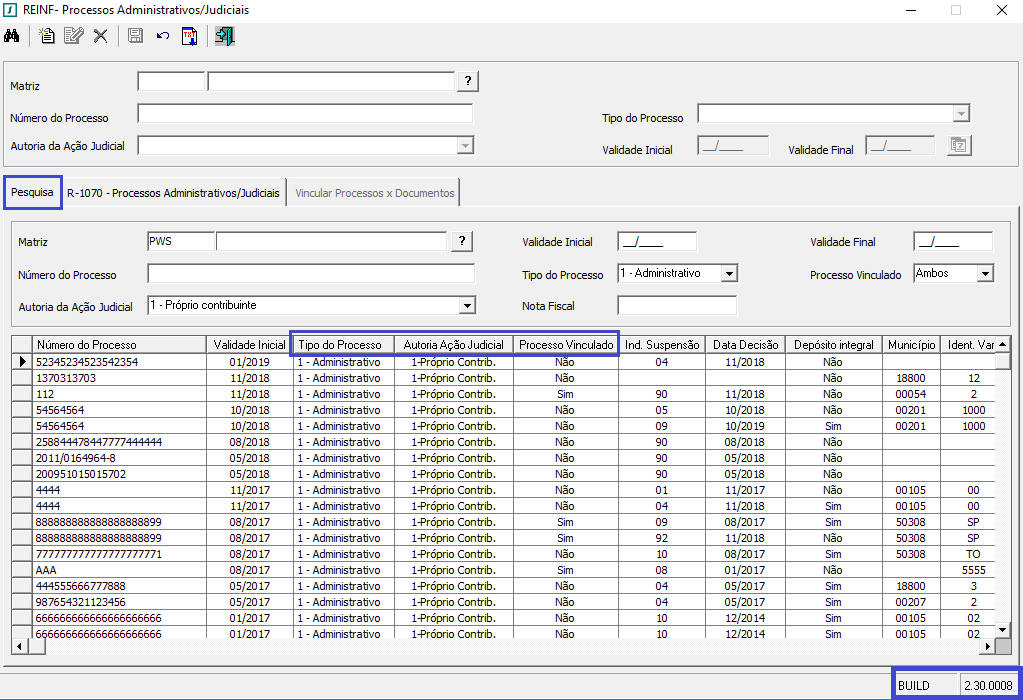The width and height of the screenshot is (1023, 700).
Task: Open Autoria '1 - Próprio contribuinte' dropdown
Action: 466,305
